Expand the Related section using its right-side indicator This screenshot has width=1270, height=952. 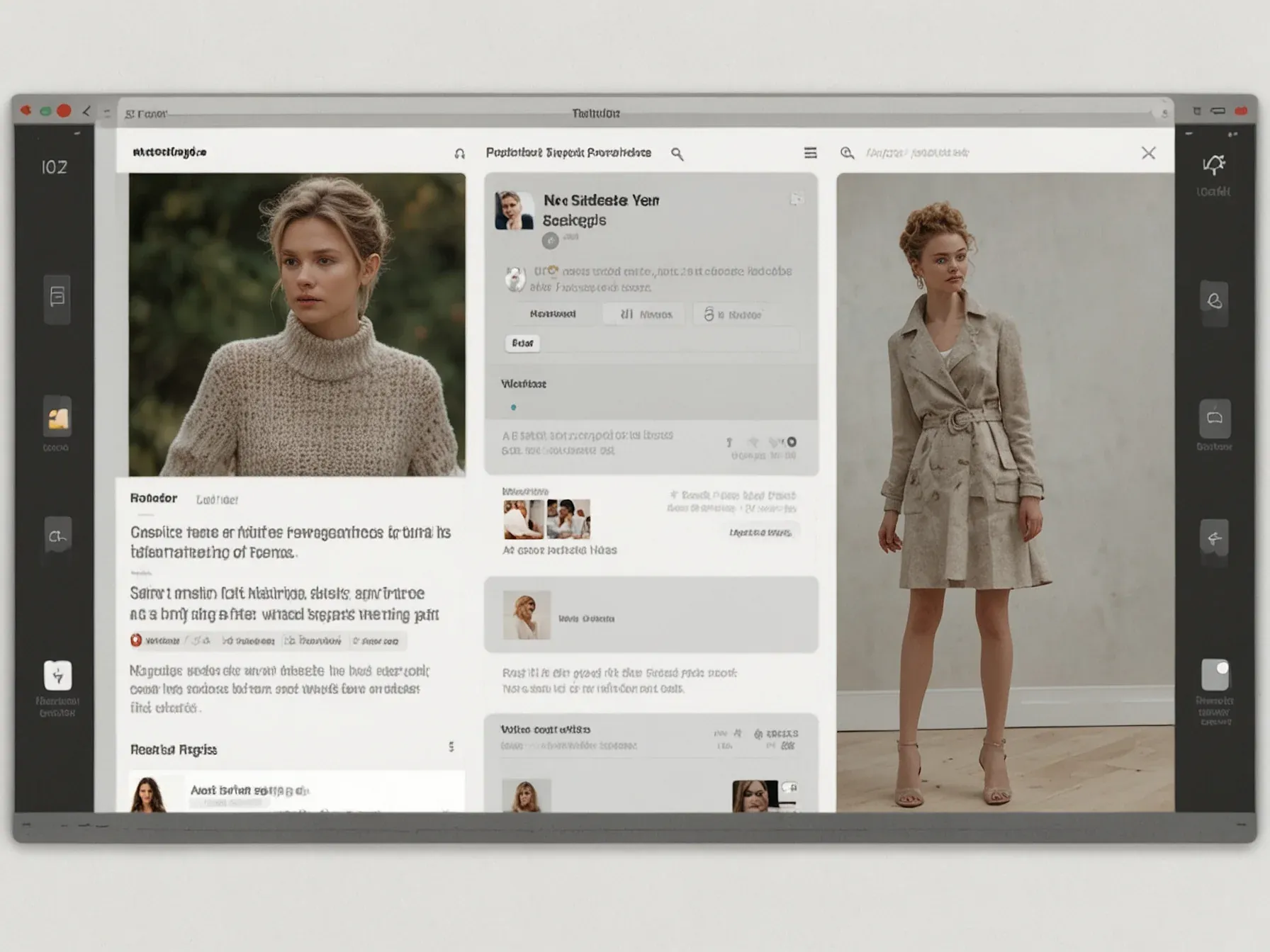click(451, 747)
